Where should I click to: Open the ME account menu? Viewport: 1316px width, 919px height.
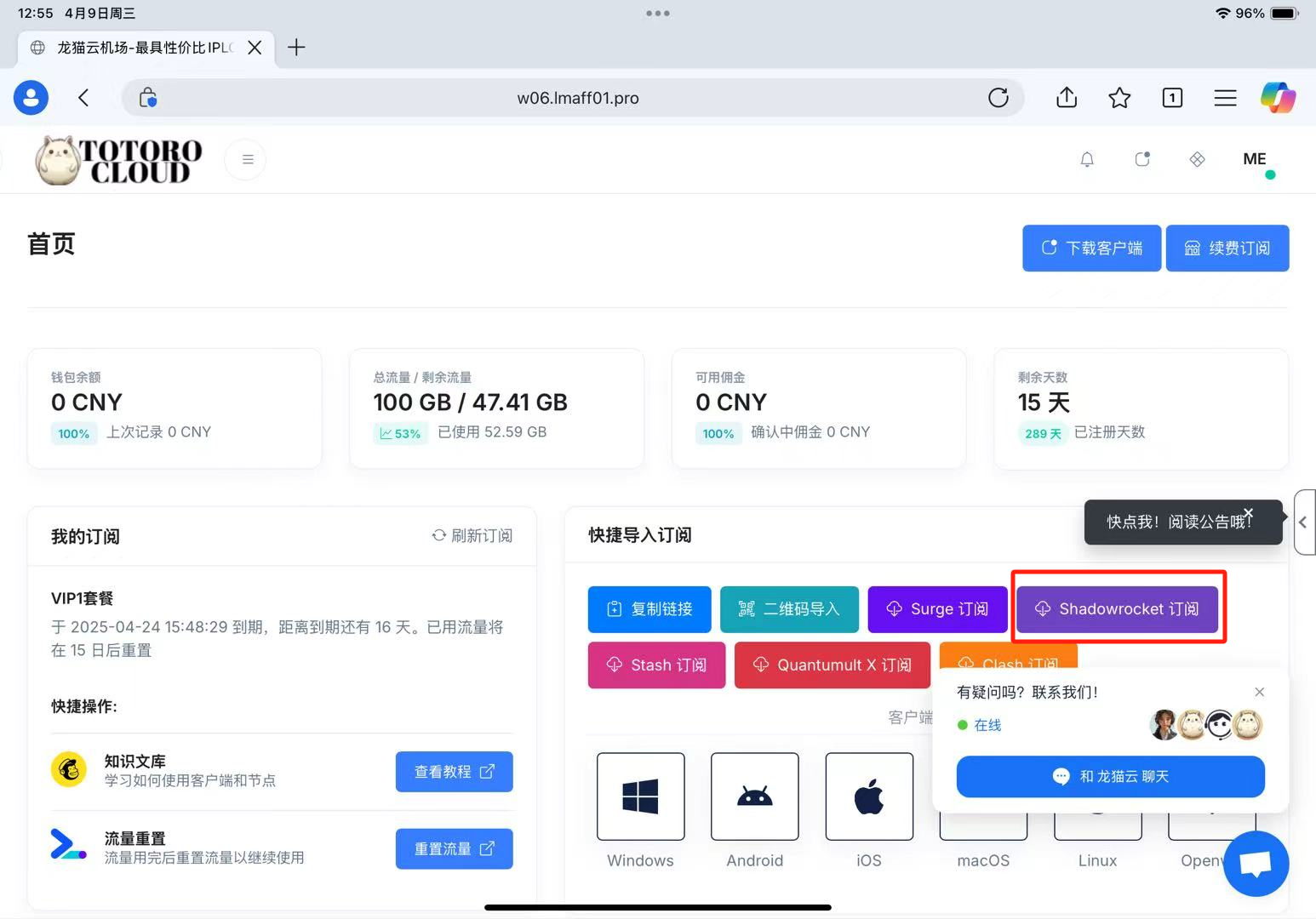(1254, 159)
